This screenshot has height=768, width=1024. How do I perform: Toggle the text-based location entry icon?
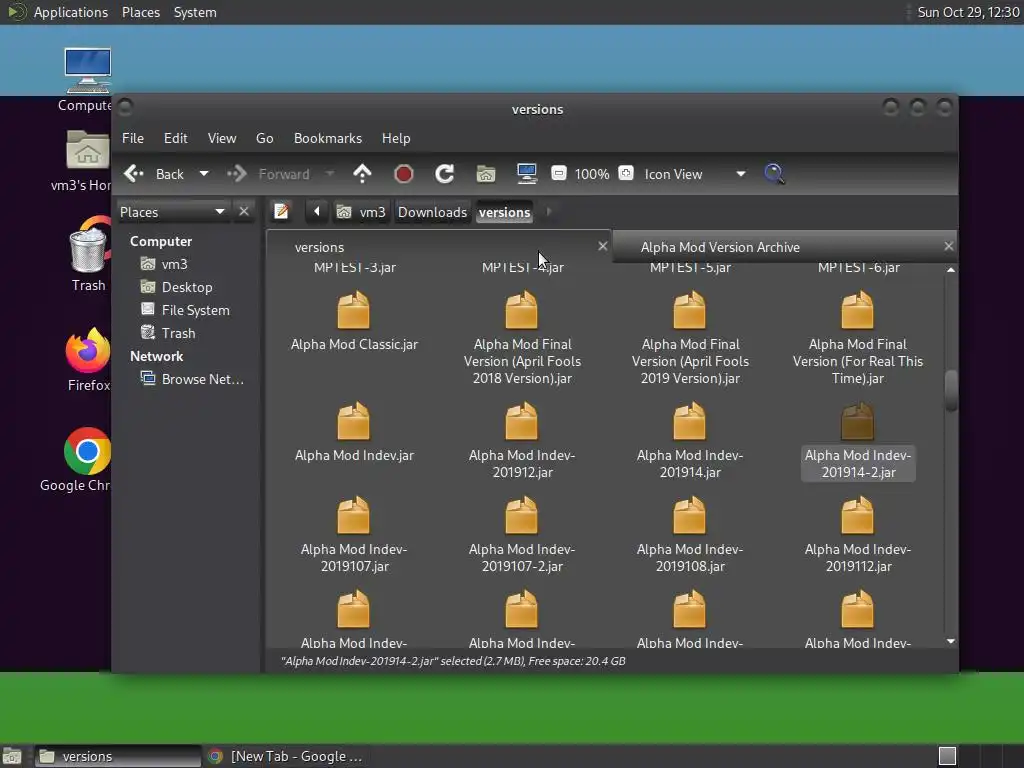click(x=281, y=212)
